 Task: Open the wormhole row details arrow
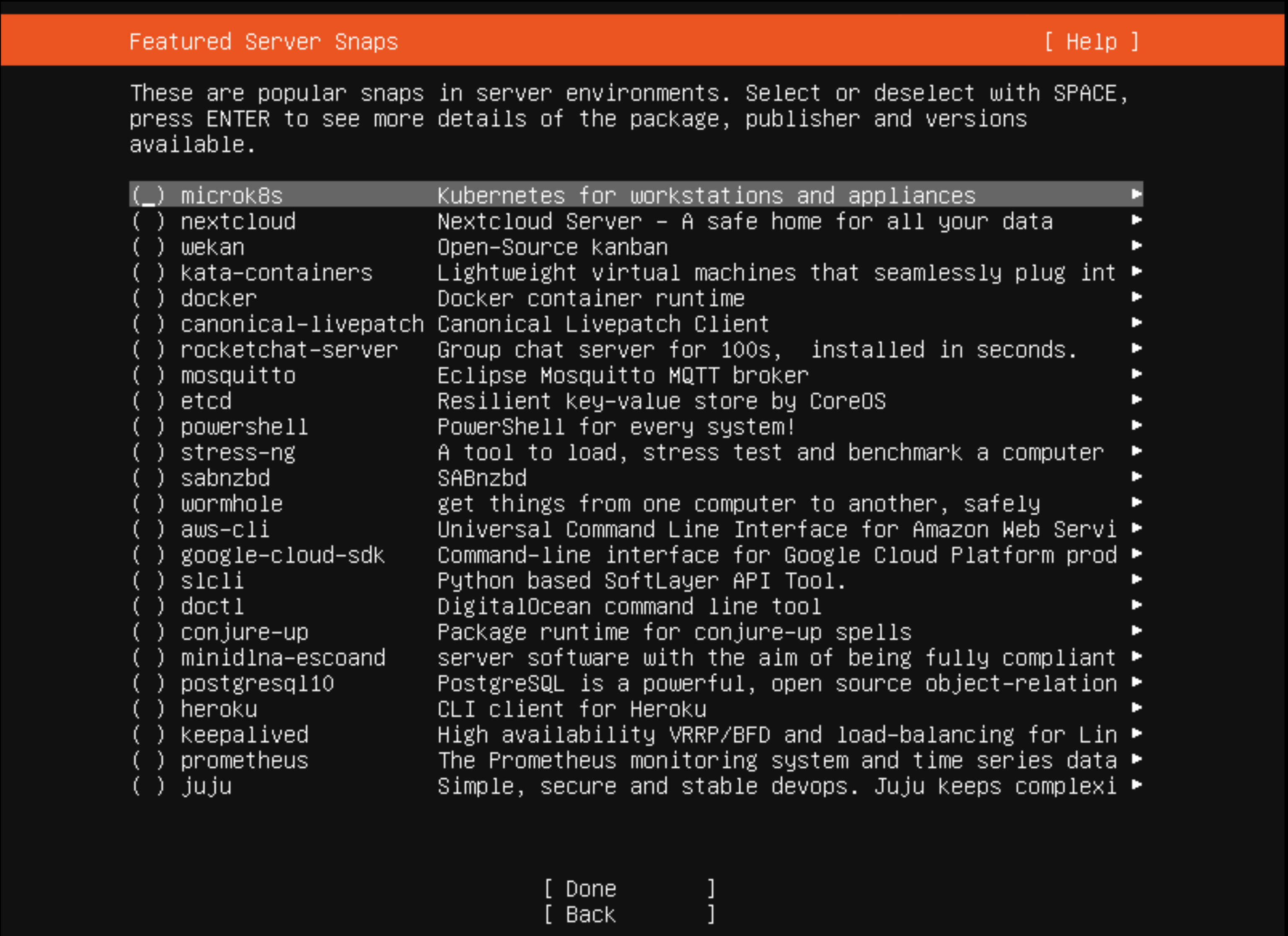[x=1136, y=502]
